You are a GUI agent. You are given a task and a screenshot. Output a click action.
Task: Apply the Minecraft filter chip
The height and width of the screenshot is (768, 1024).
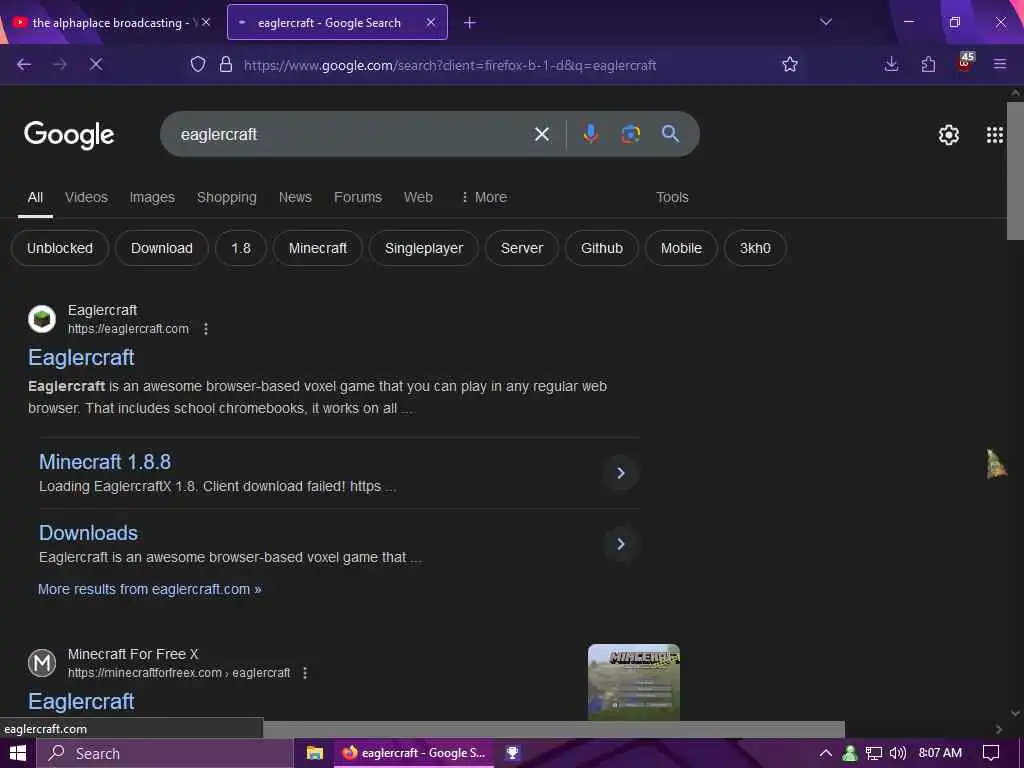(318, 248)
